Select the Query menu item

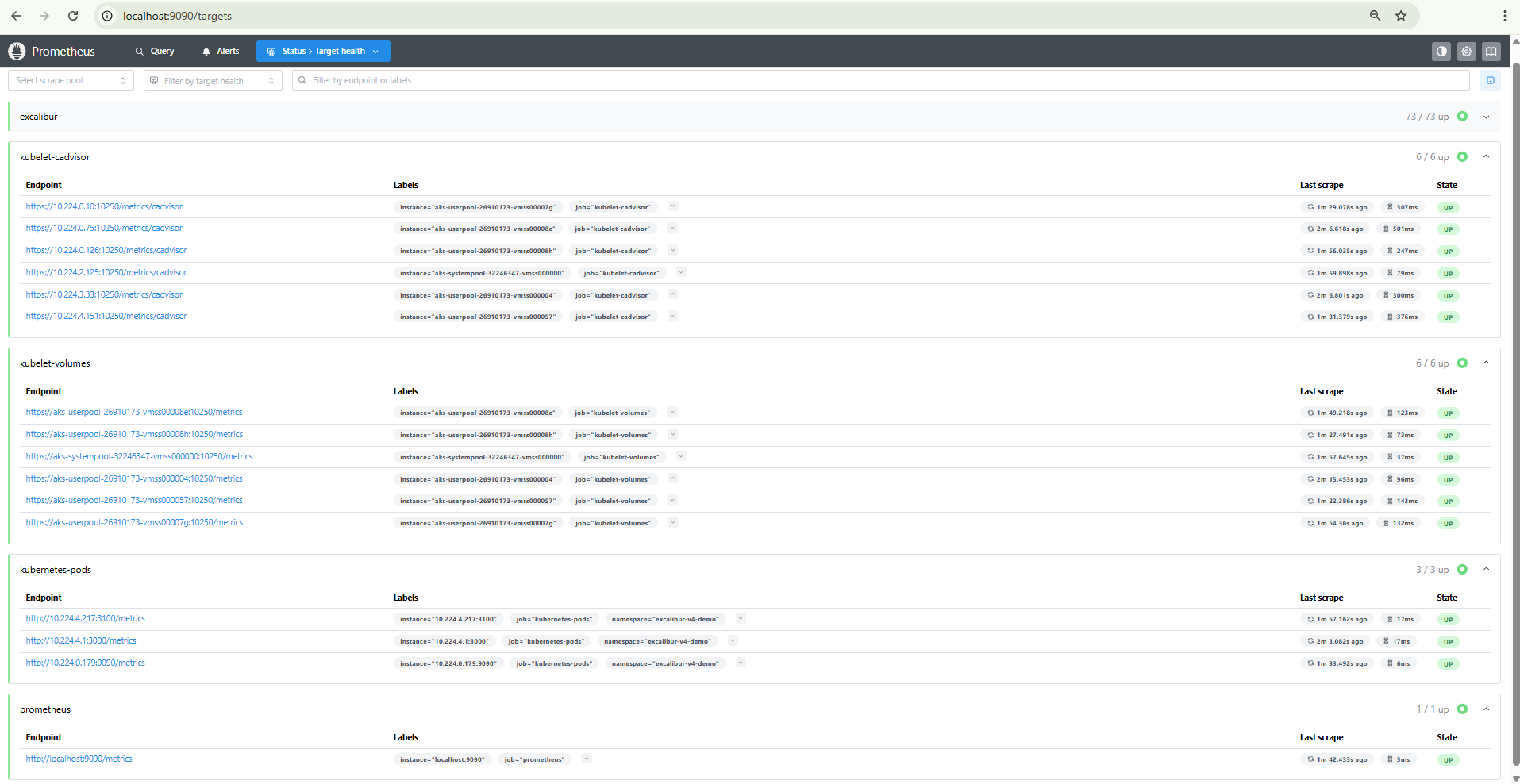tap(155, 51)
